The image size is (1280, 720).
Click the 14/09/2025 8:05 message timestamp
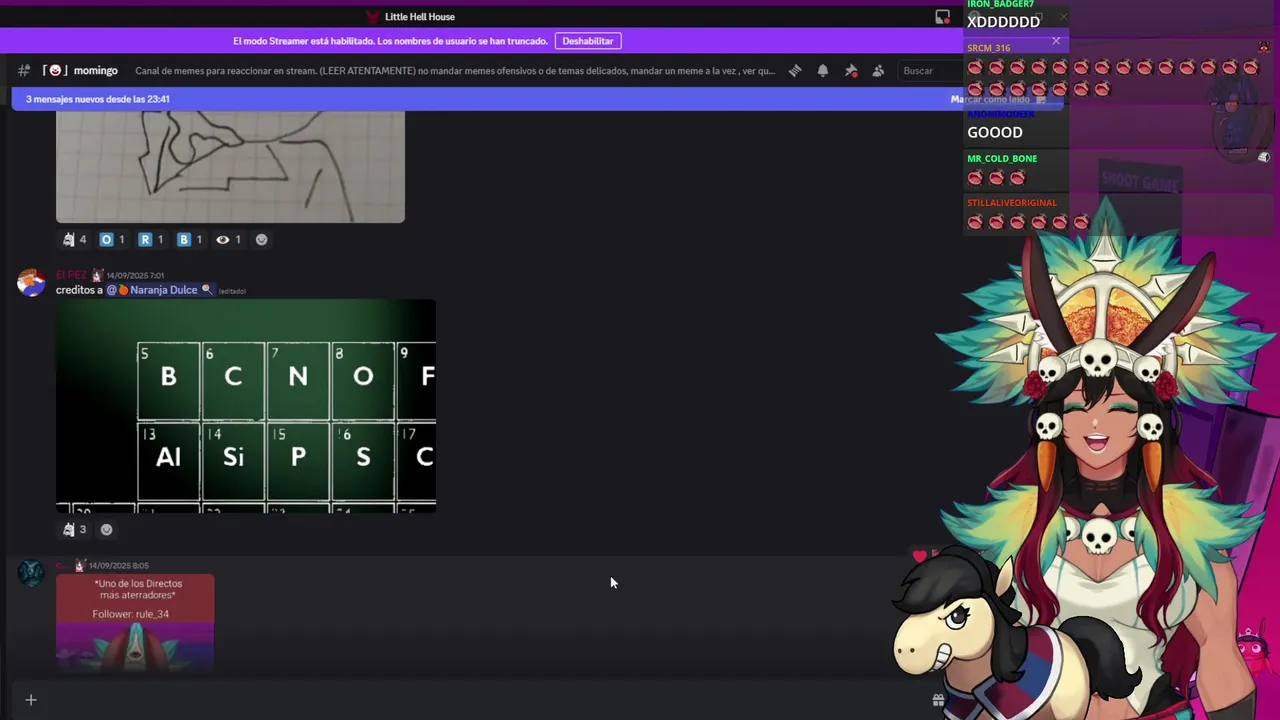119,565
